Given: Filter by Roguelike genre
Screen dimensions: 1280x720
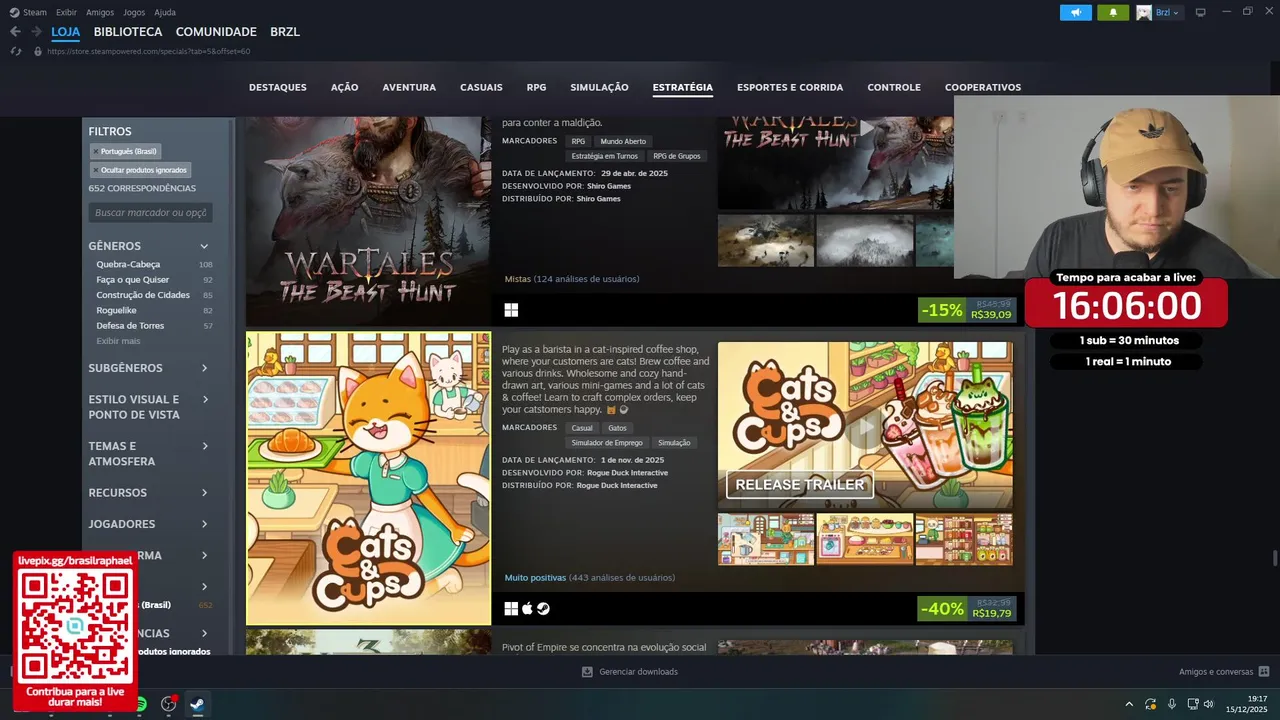Looking at the screenshot, I should (116, 310).
